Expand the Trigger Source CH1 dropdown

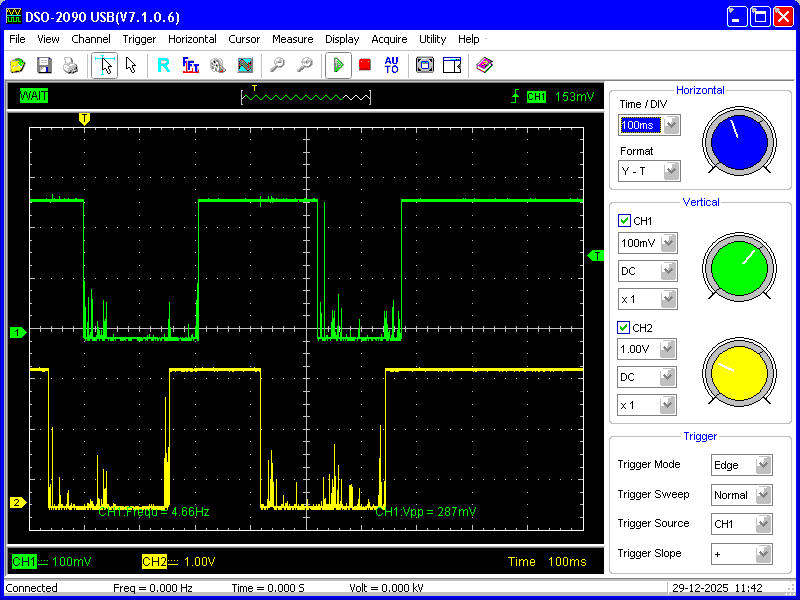(x=764, y=523)
